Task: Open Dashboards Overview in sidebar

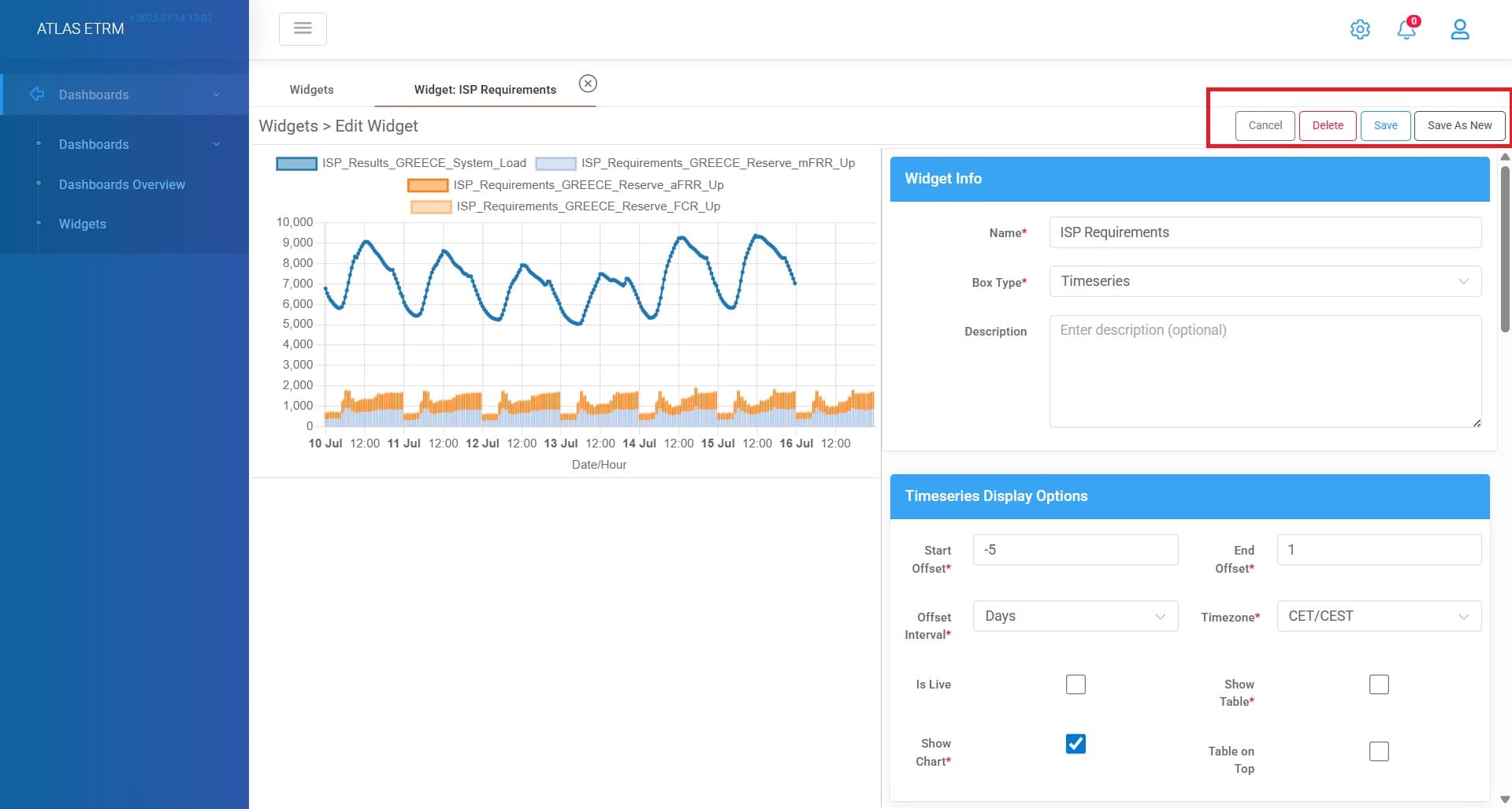Action: point(122,184)
